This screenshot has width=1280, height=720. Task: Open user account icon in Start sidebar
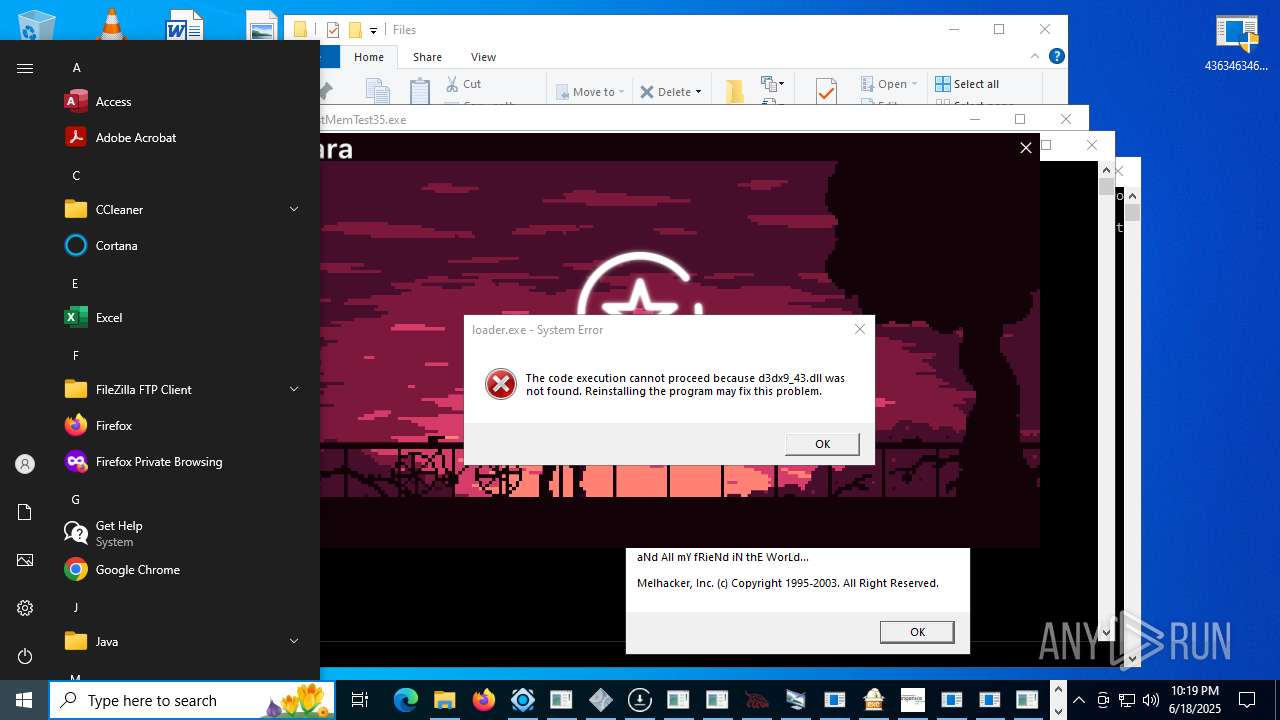tap(25, 464)
